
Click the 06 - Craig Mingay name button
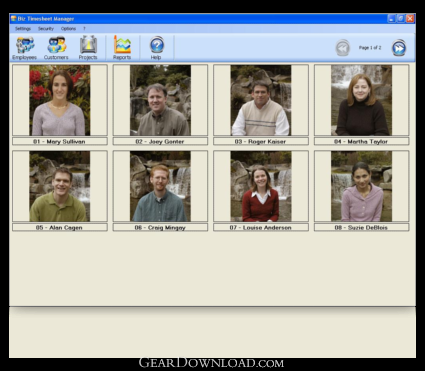160,227
